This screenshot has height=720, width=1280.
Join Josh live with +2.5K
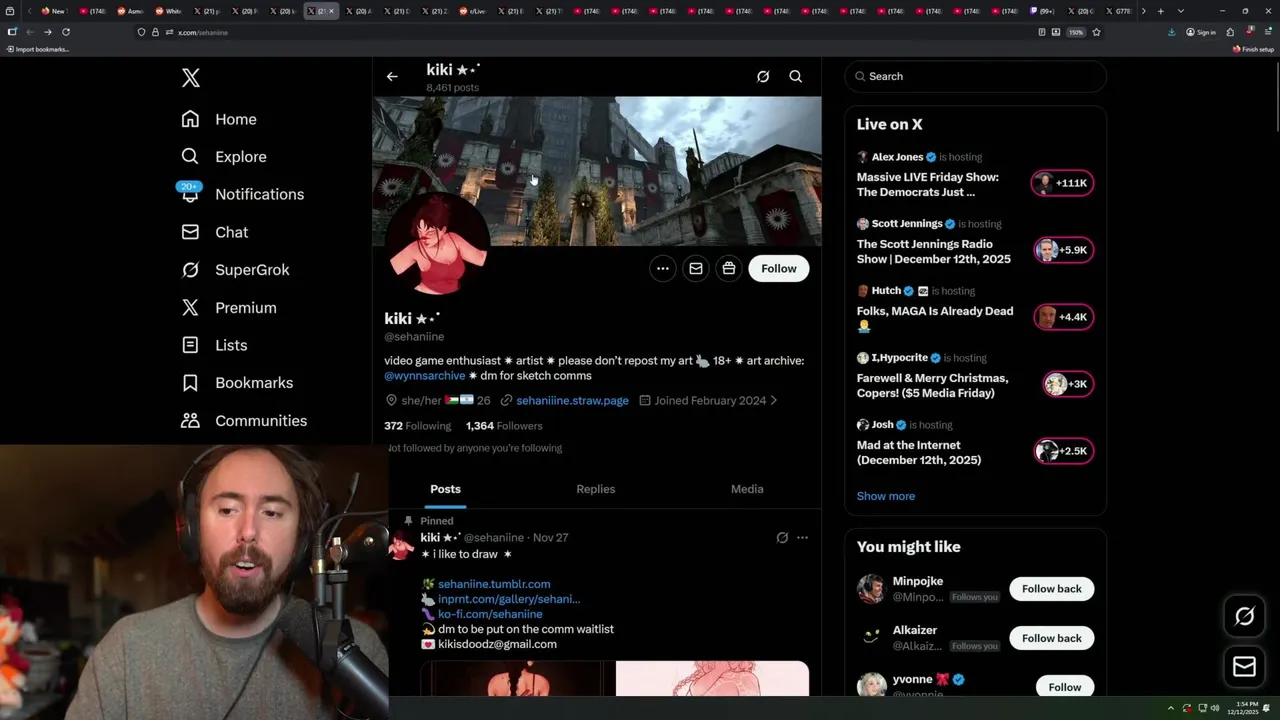pyautogui.click(x=1062, y=451)
